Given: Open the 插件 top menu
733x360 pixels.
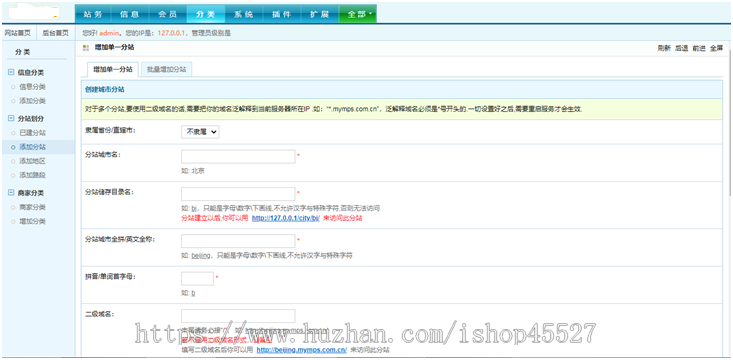Looking at the screenshot, I should (x=281, y=14).
